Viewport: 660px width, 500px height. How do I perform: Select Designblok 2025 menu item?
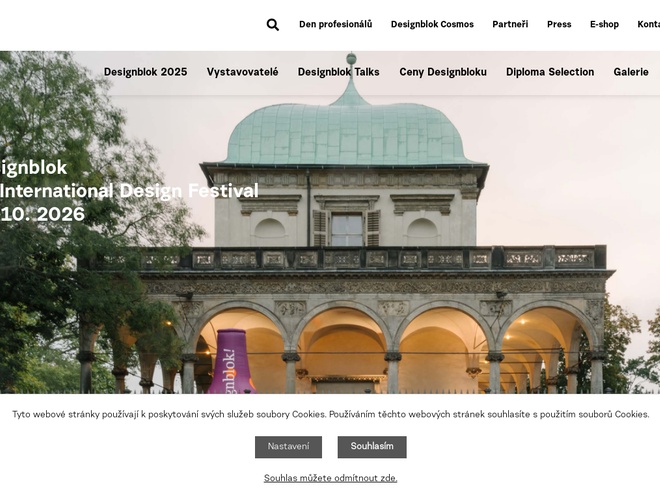coord(145,72)
